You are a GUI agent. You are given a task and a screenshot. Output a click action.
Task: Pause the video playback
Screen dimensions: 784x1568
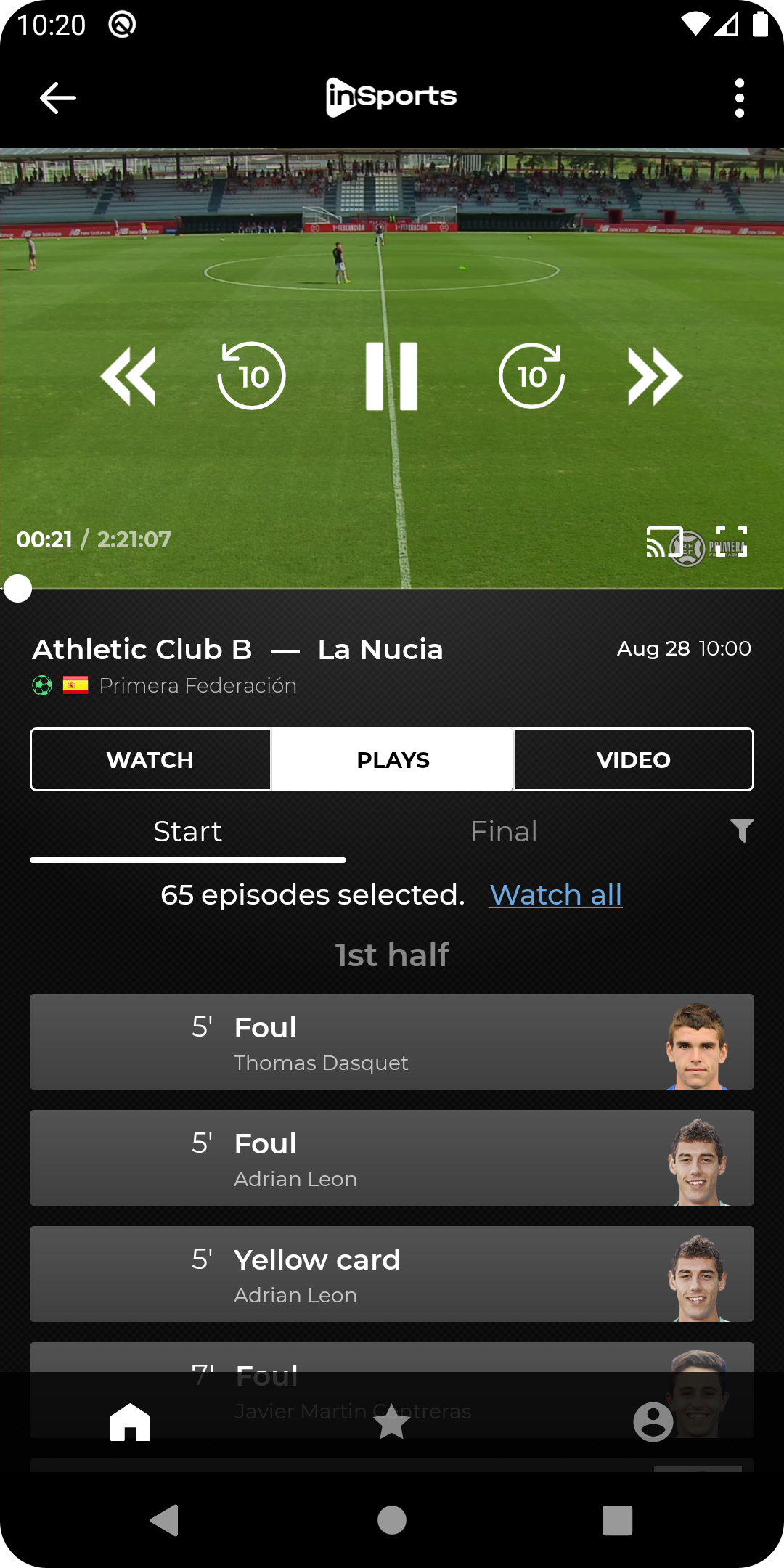pos(391,376)
